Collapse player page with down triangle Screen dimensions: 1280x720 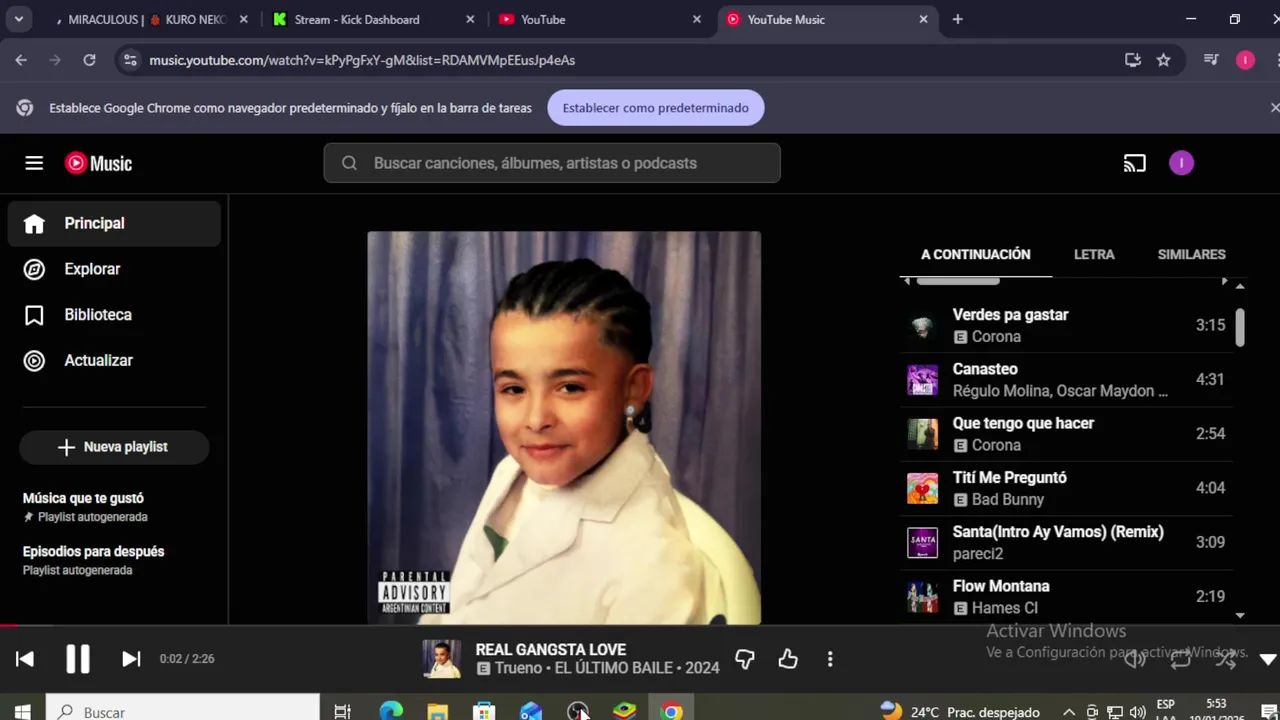(1268, 659)
